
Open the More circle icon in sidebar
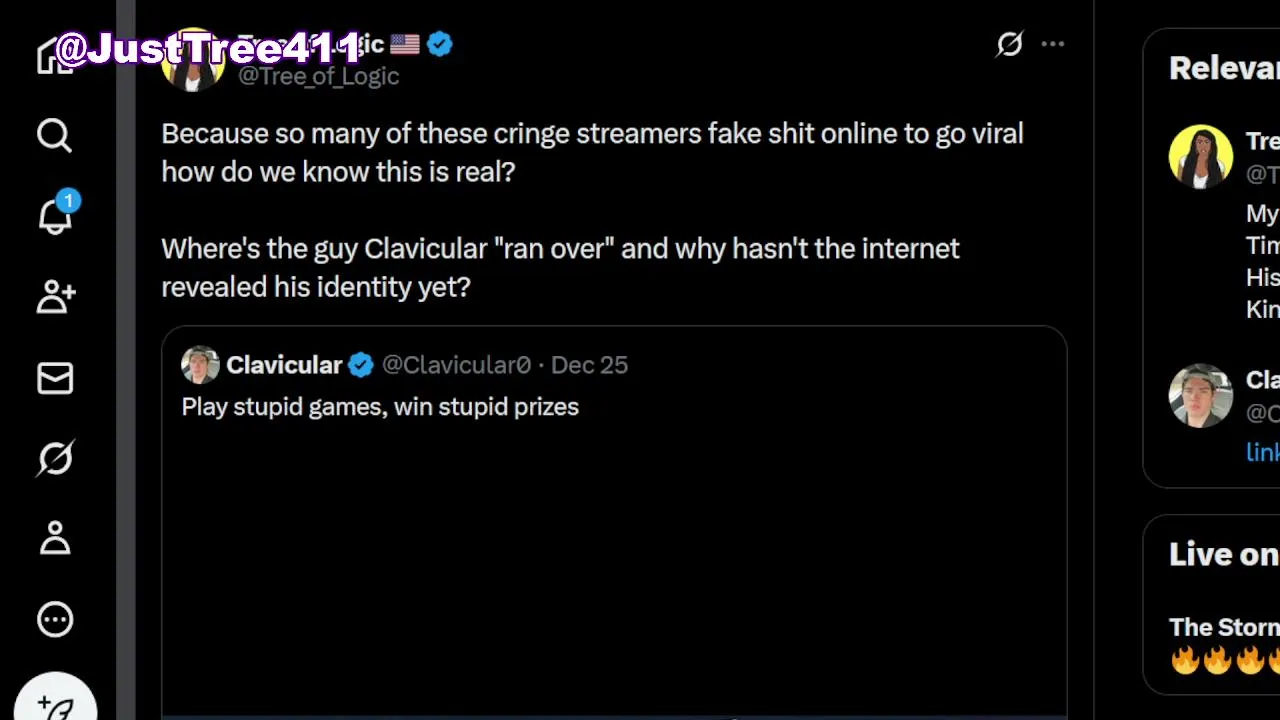tap(55, 620)
